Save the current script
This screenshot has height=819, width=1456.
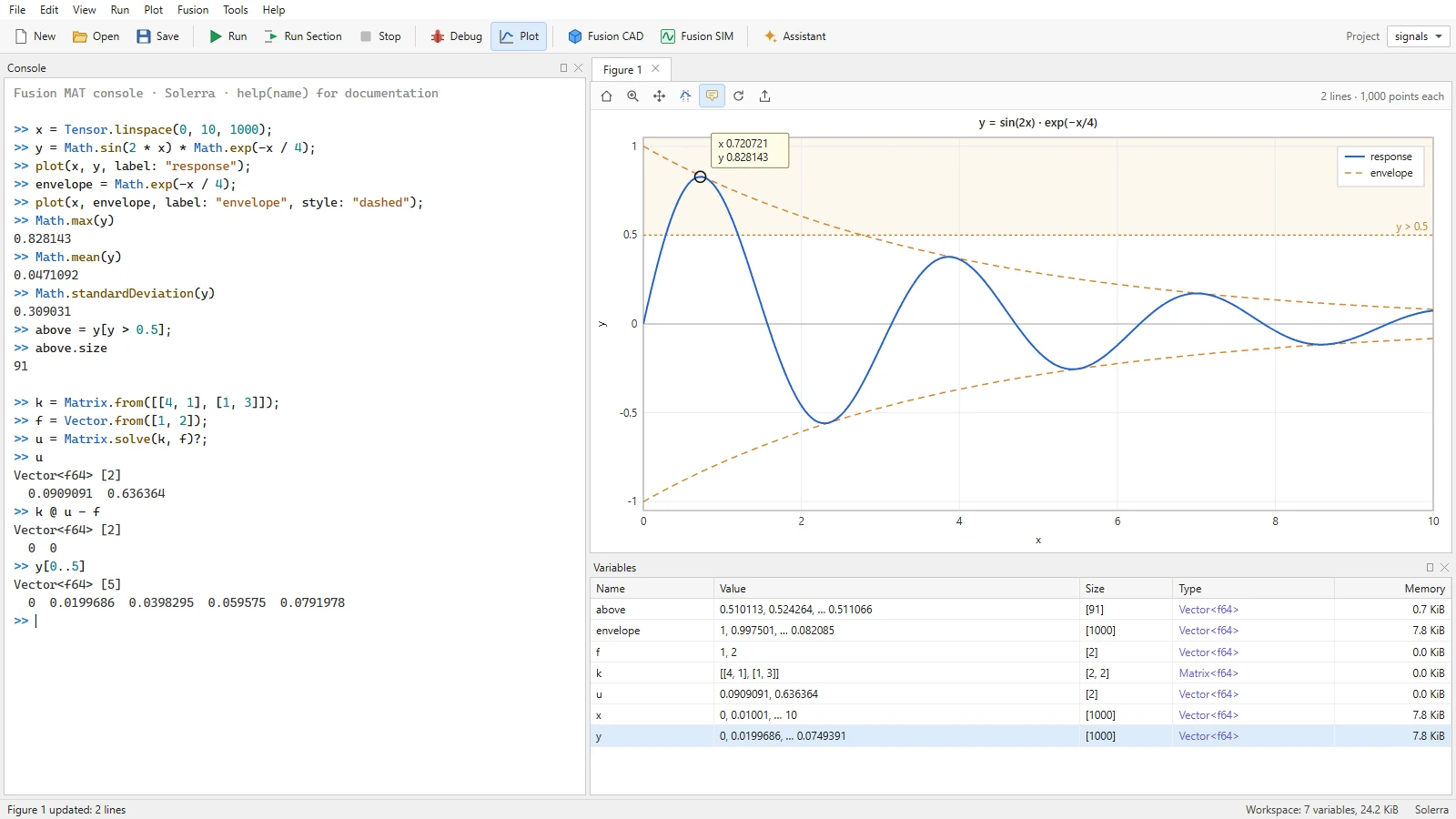(157, 36)
